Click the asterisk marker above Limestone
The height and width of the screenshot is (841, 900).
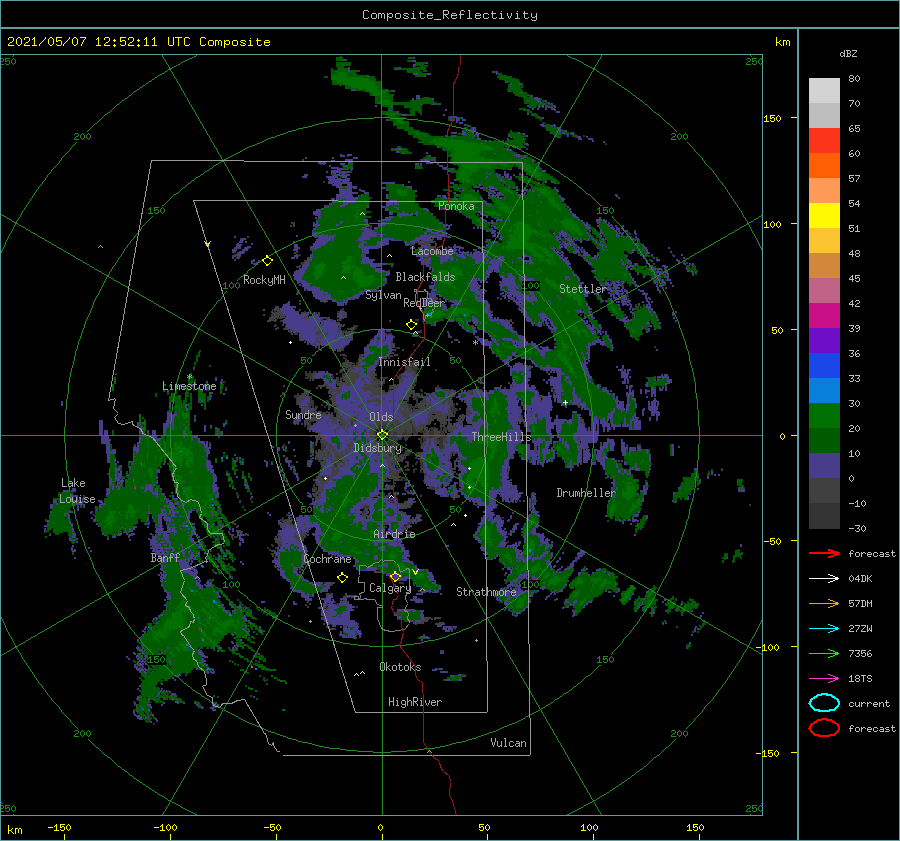pos(189,377)
